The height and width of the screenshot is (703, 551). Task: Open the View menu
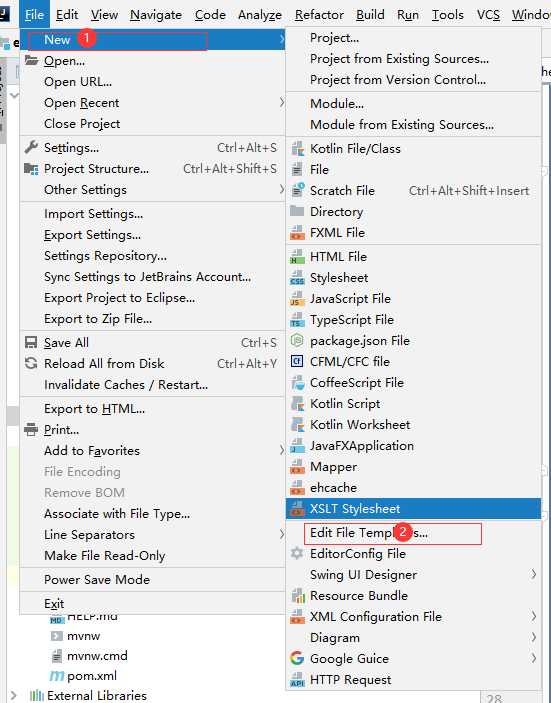pos(104,15)
